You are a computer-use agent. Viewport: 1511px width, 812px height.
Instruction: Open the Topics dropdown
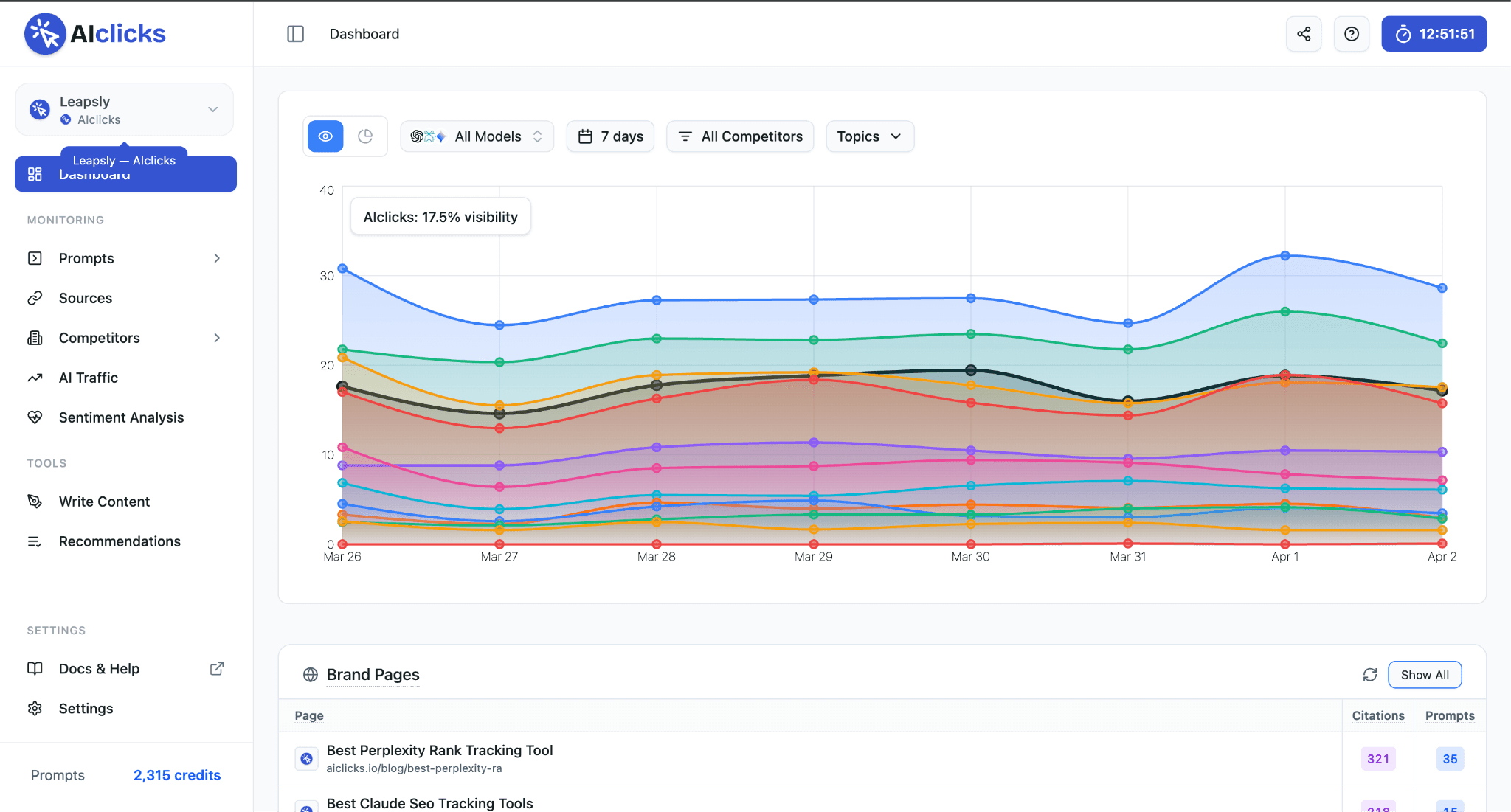click(869, 136)
